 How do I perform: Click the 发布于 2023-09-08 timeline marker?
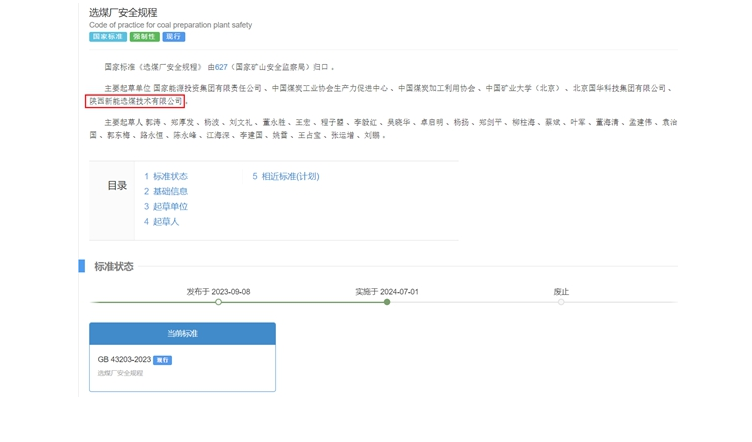219,302
